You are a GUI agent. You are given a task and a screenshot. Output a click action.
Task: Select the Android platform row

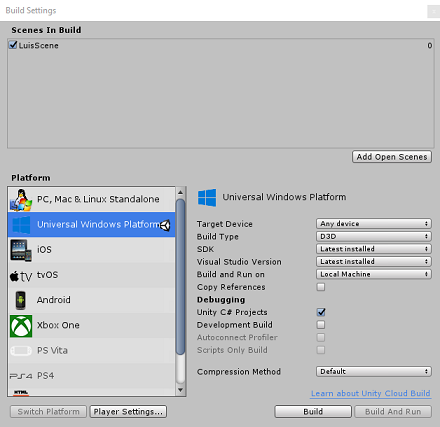click(91, 300)
